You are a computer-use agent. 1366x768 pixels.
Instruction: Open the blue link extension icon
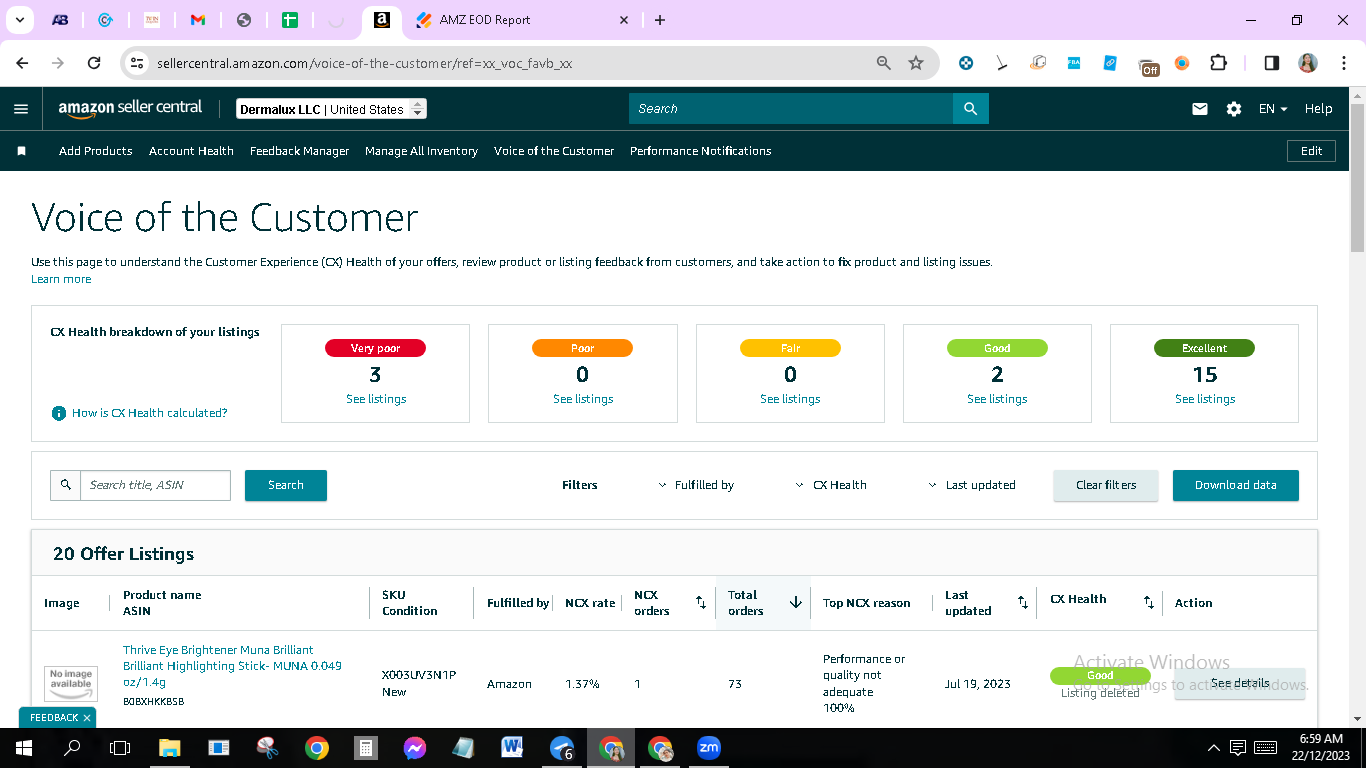pyautogui.click(x=1110, y=63)
